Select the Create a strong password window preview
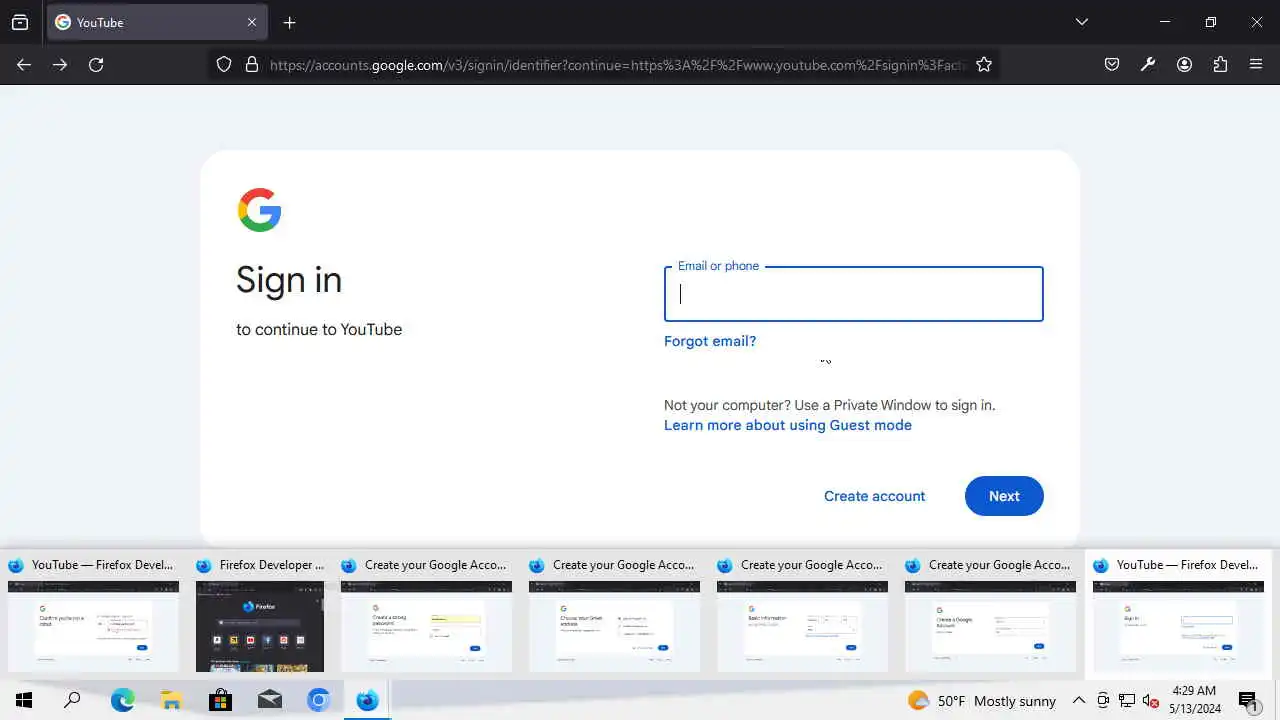Image resolution: width=1280 pixels, height=720 pixels. [426, 615]
